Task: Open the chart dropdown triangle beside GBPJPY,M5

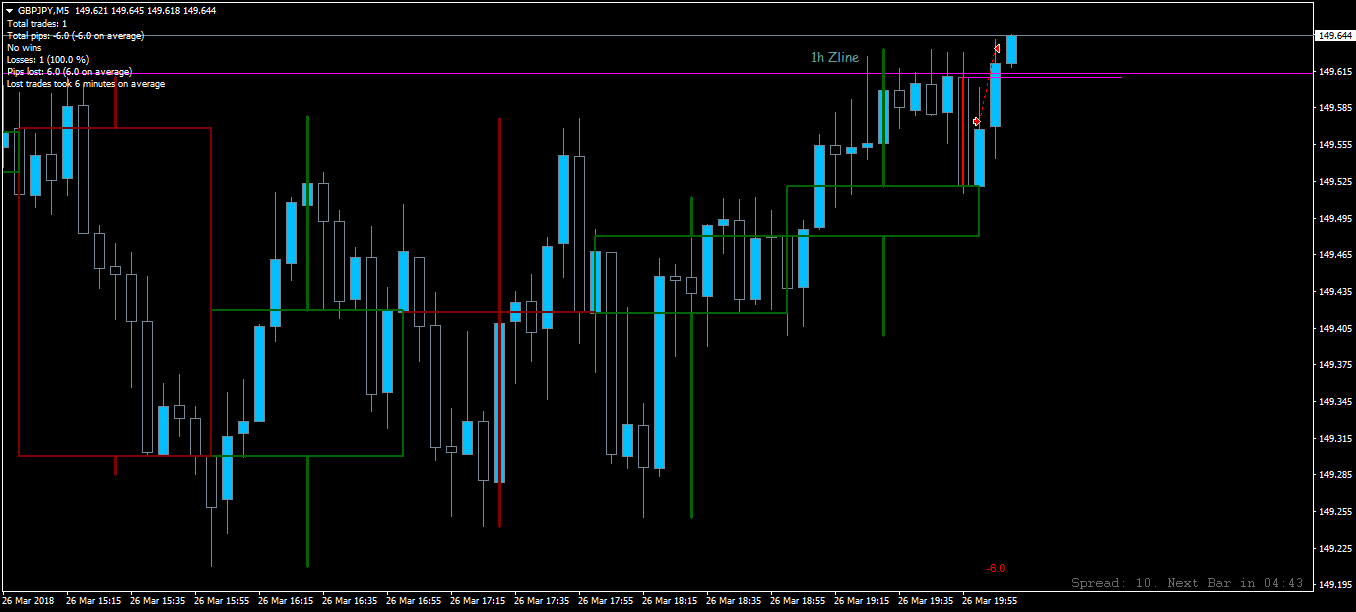Action: click(x=9, y=10)
